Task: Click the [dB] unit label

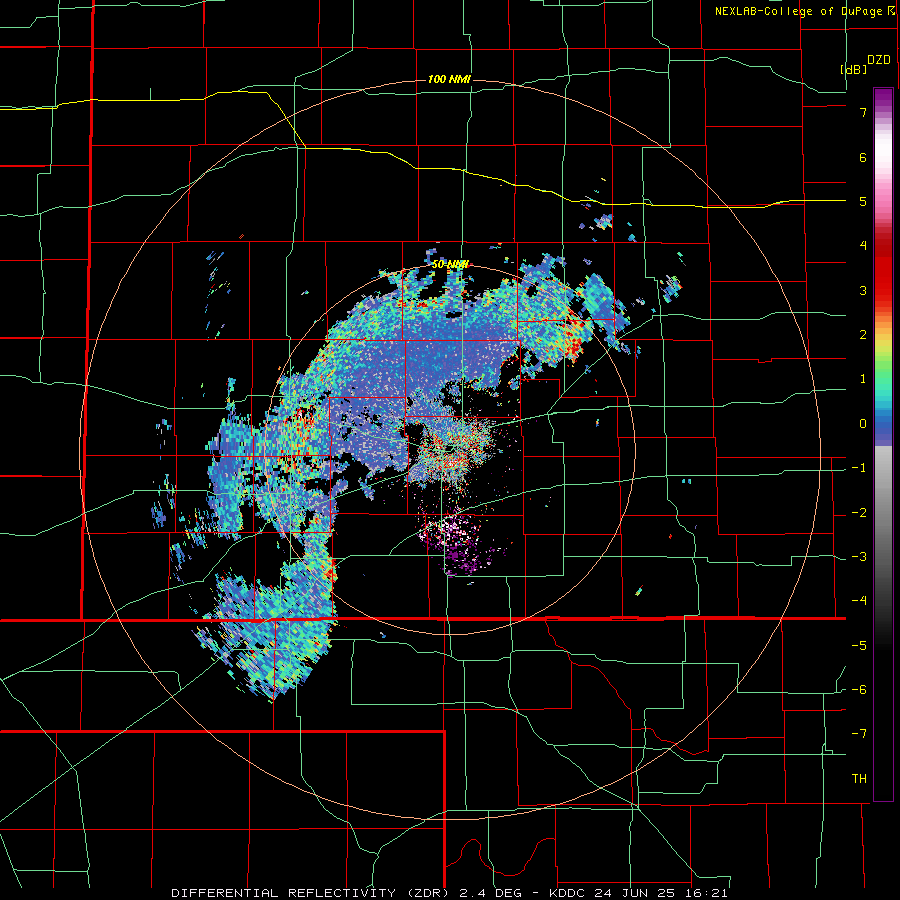Action: pyautogui.click(x=854, y=69)
